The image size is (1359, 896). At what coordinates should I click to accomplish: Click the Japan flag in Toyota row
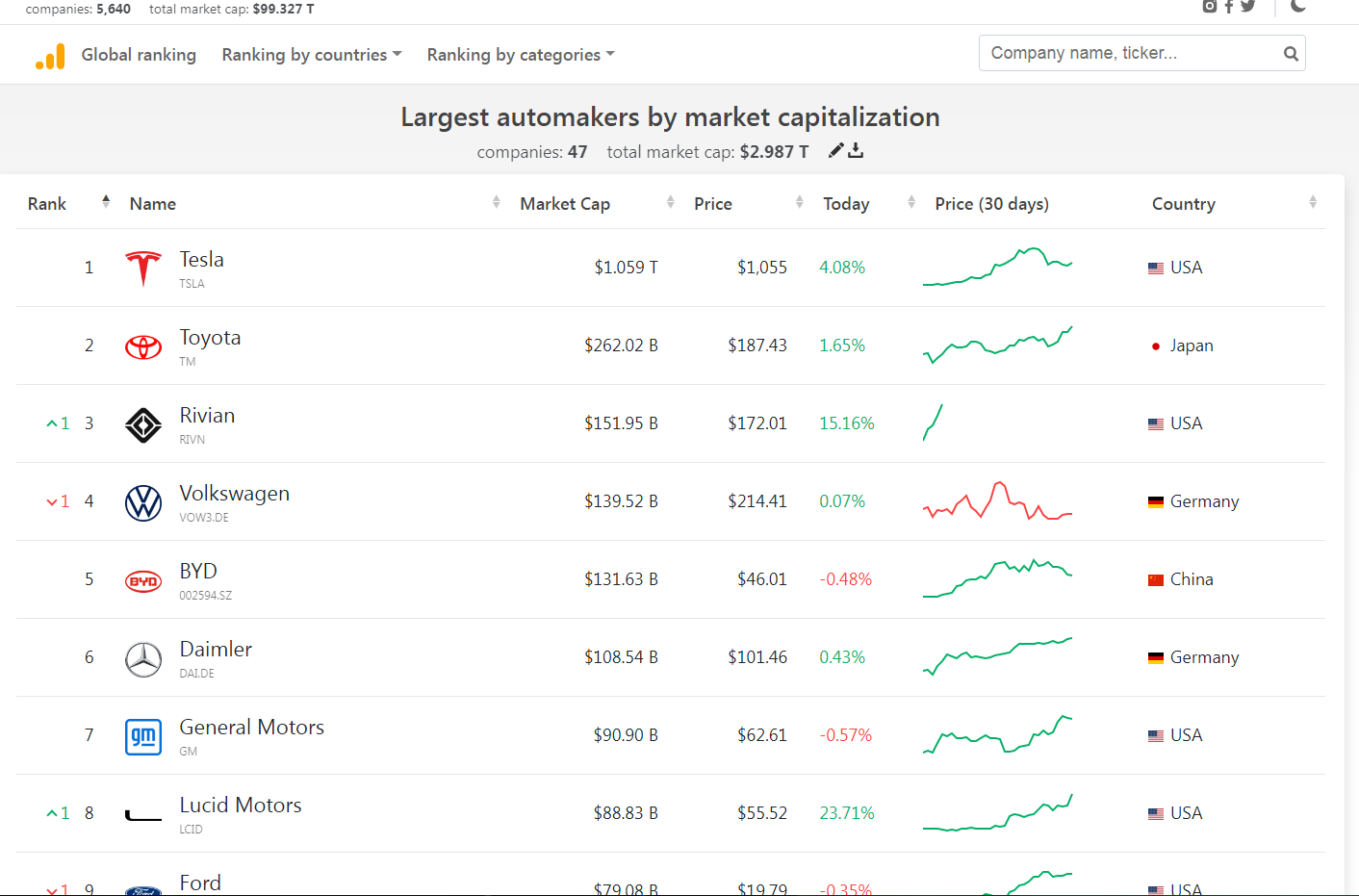pyautogui.click(x=1156, y=346)
